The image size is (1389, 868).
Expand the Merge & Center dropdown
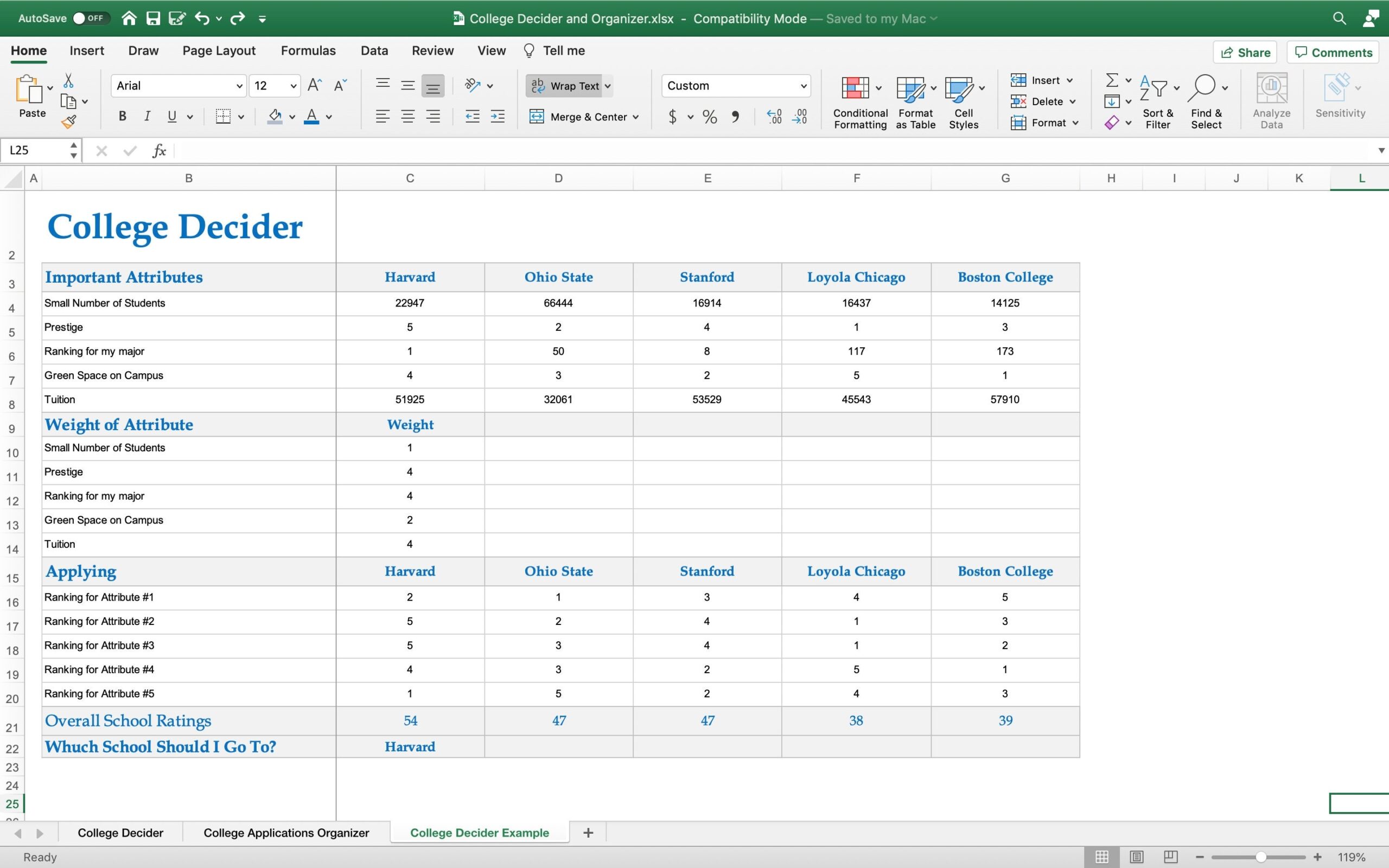pyautogui.click(x=636, y=117)
